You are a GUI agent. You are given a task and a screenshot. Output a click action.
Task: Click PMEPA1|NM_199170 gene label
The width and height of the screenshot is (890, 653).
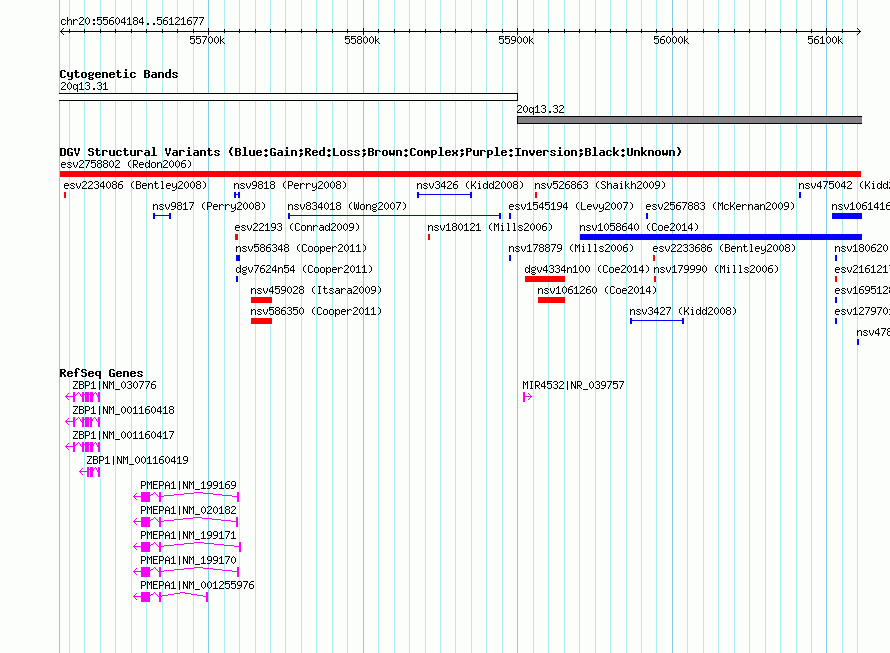(x=188, y=560)
